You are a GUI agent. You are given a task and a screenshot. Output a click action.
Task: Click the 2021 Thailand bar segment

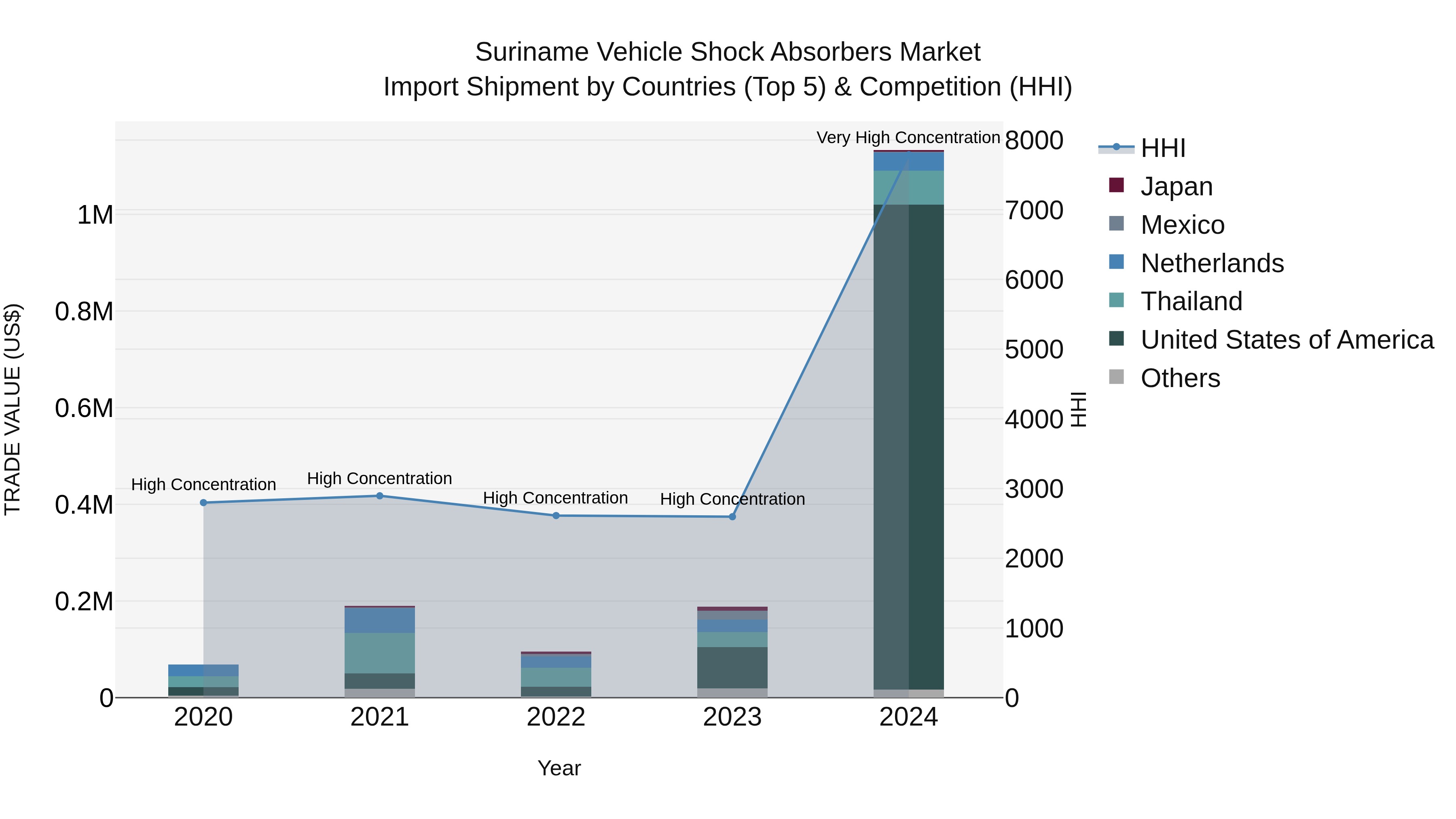pos(380,653)
